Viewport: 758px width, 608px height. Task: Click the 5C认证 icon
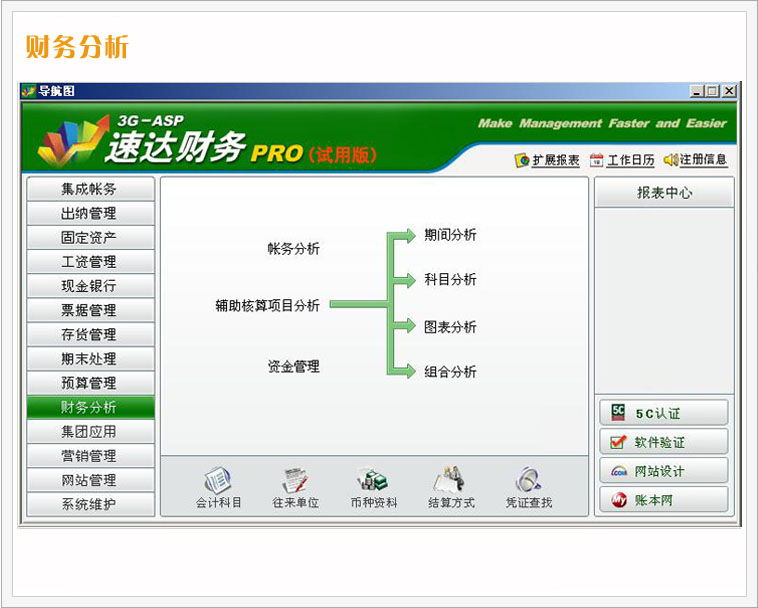click(618, 412)
